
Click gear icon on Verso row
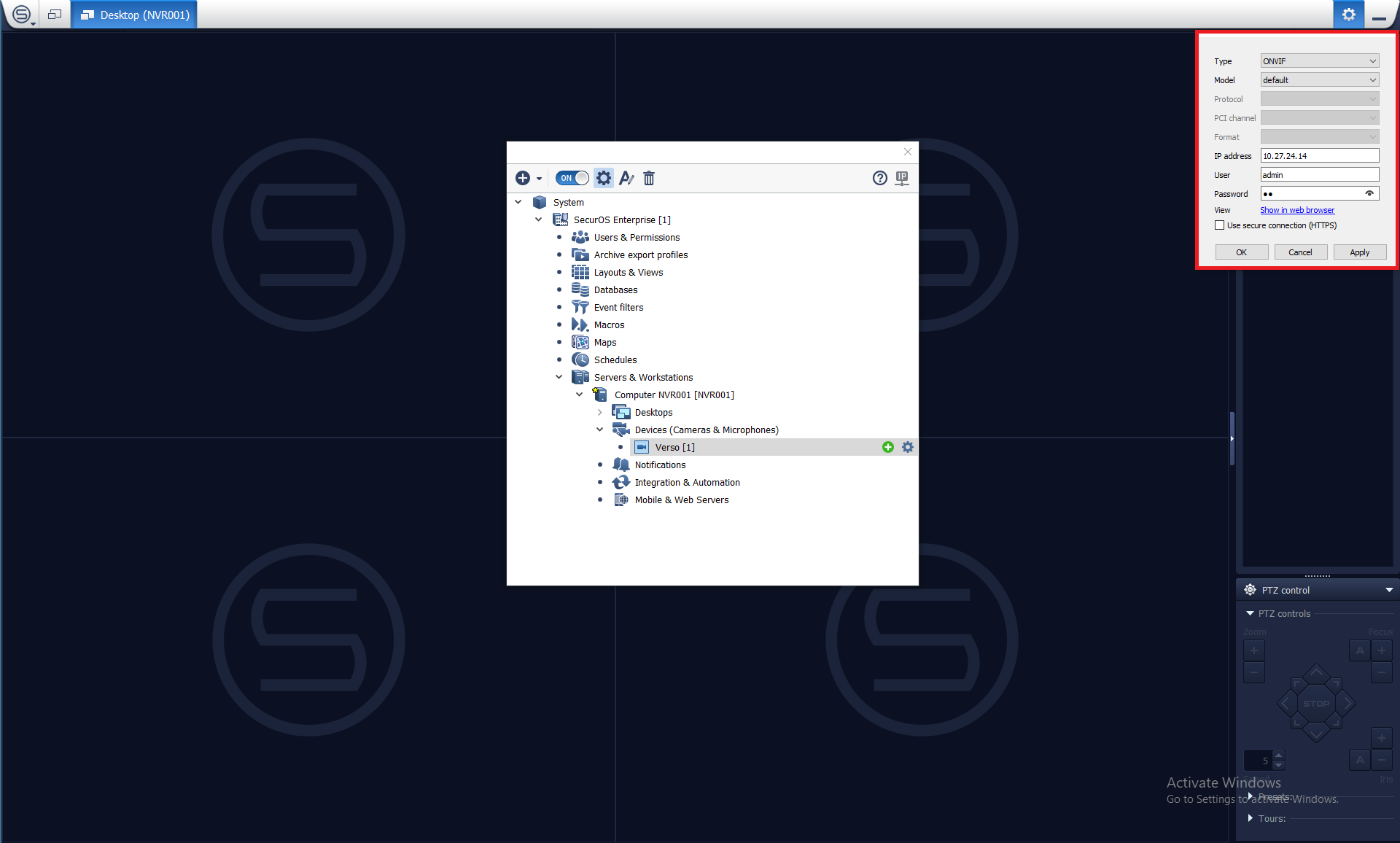pyautogui.click(x=908, y=447)
